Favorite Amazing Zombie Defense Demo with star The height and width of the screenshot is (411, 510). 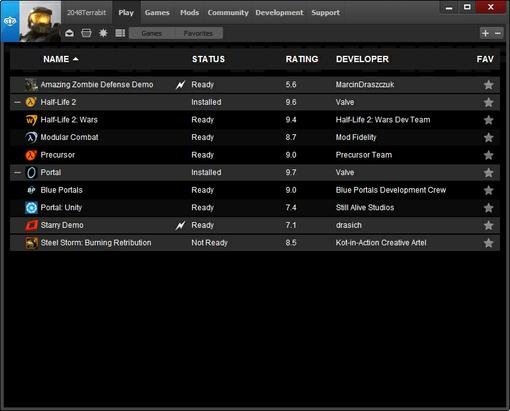coord(488,85)
